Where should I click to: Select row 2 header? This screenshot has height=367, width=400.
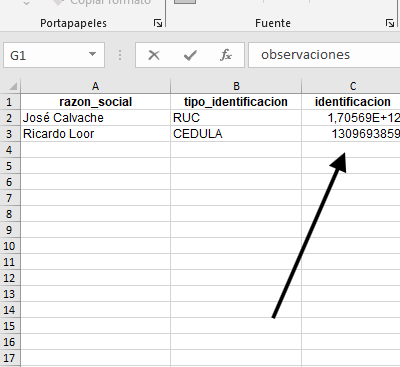[10, 118]
